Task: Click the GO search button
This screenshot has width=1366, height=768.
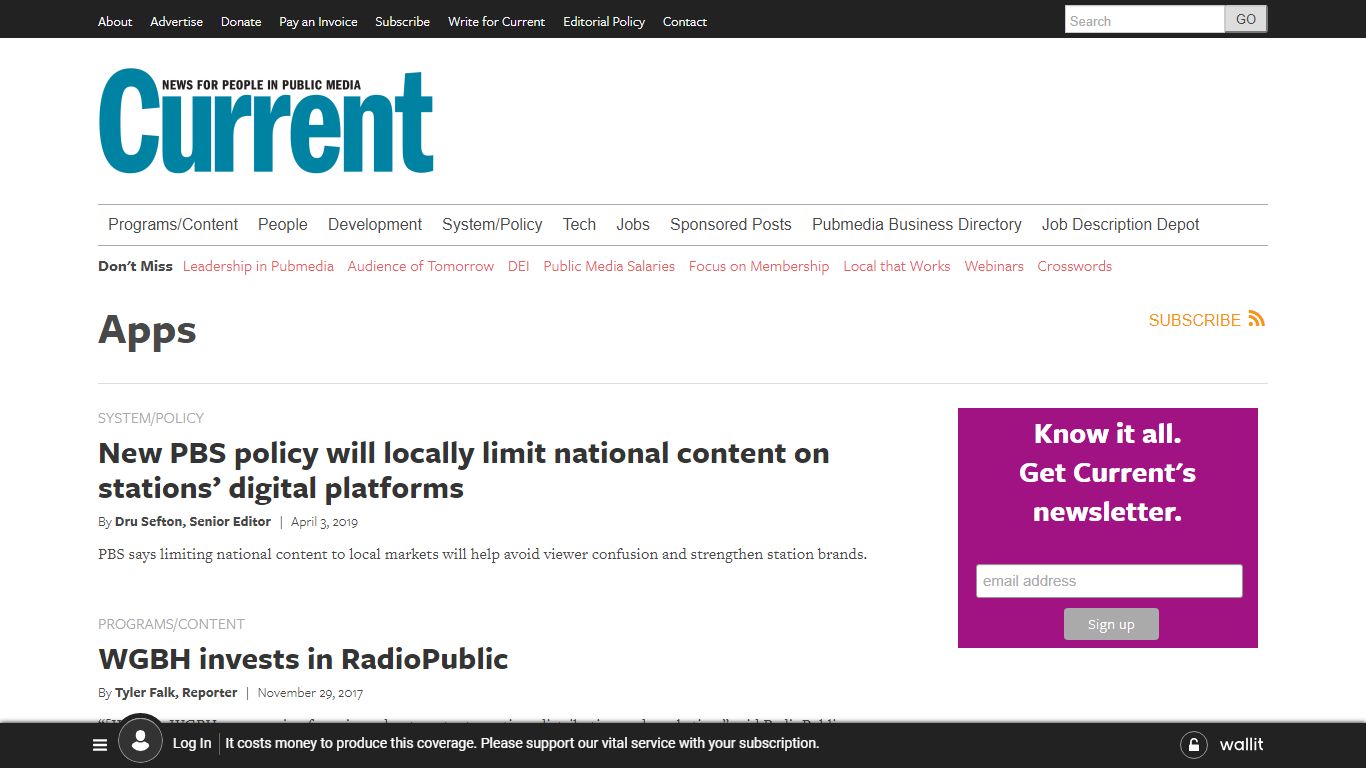Action: click(1246, 19)
